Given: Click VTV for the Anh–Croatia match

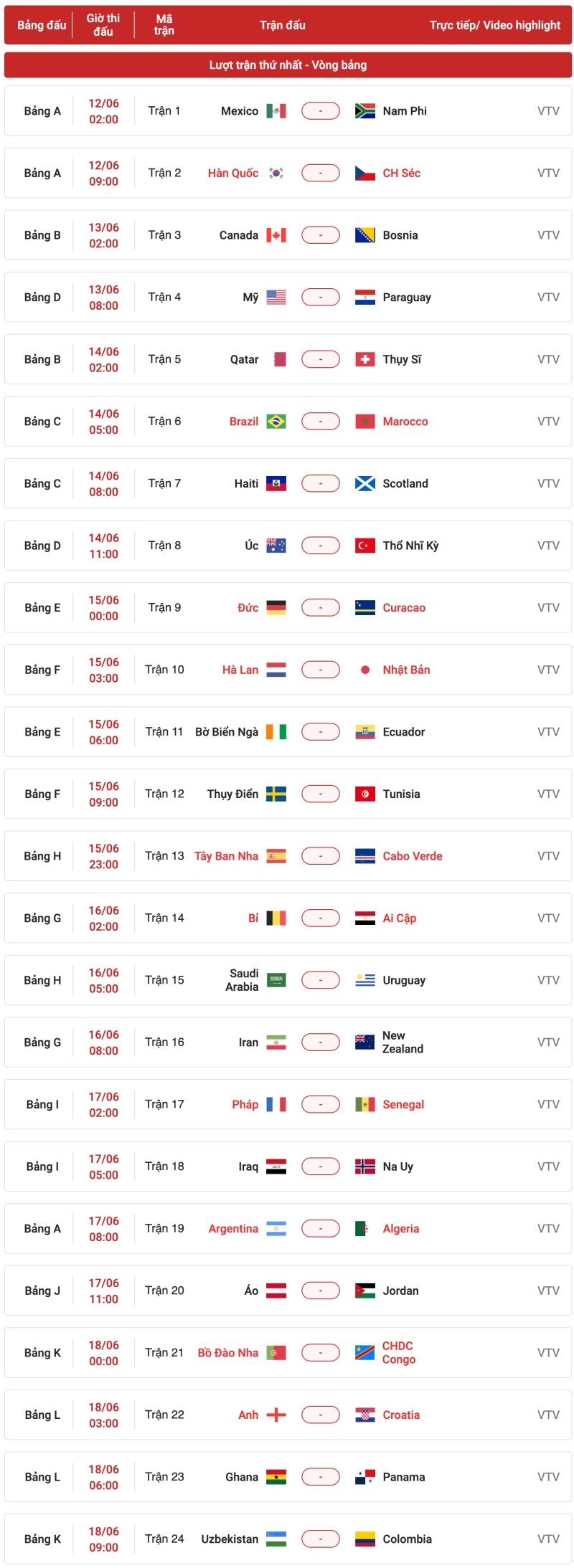Looking at the screenshot, I should pos(548,1415).
